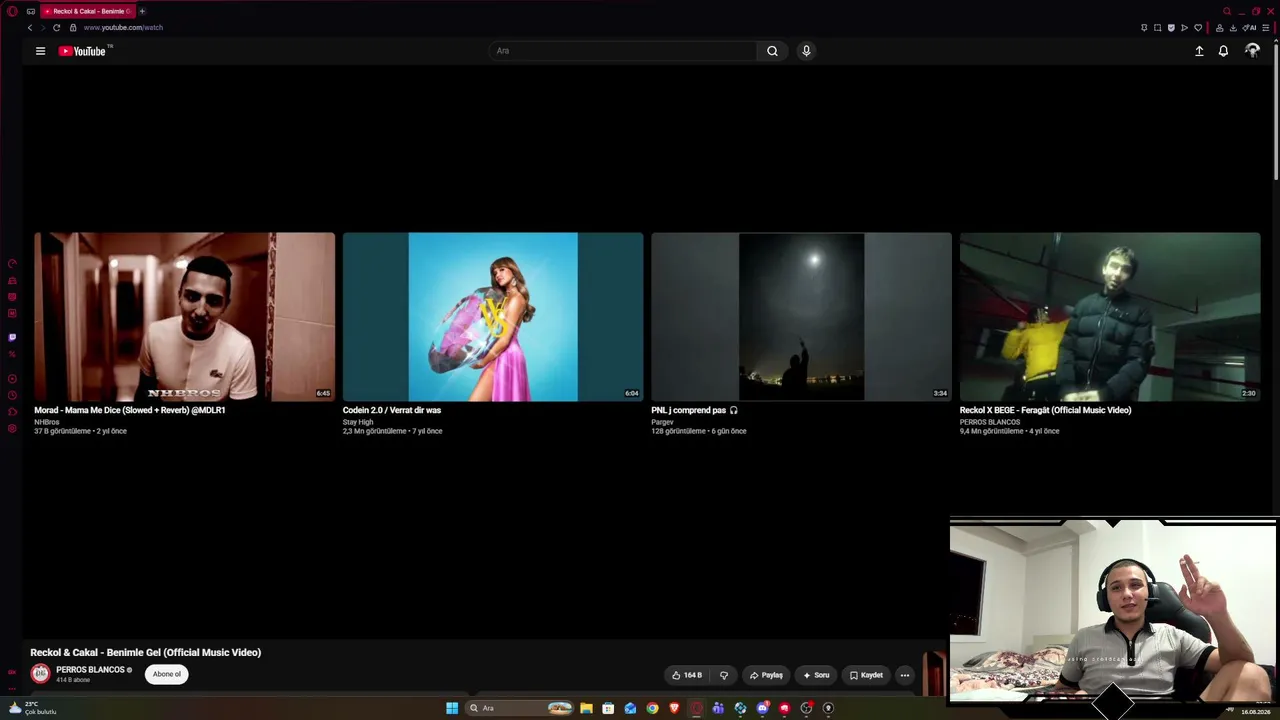The image size is (1280, 720).
Task: Open the PERROS BLANCOS channel avatar
Action: [x=40, y=674]
